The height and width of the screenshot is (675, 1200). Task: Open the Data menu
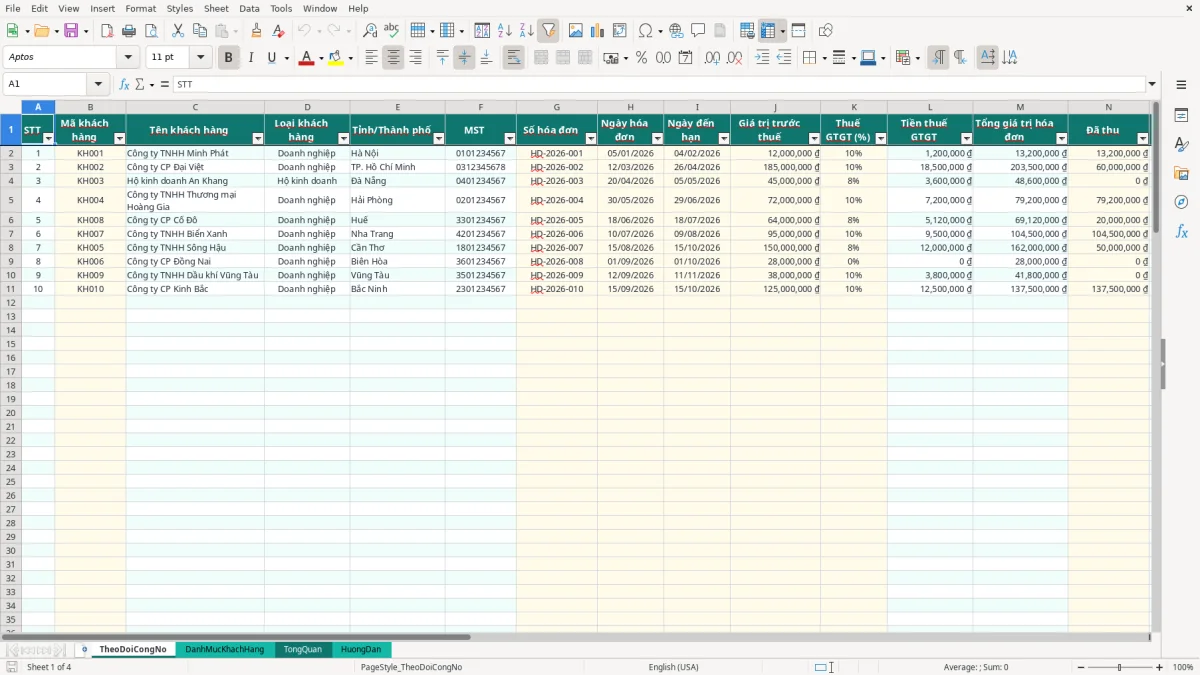pyautogui.click(x=249, y=8)
